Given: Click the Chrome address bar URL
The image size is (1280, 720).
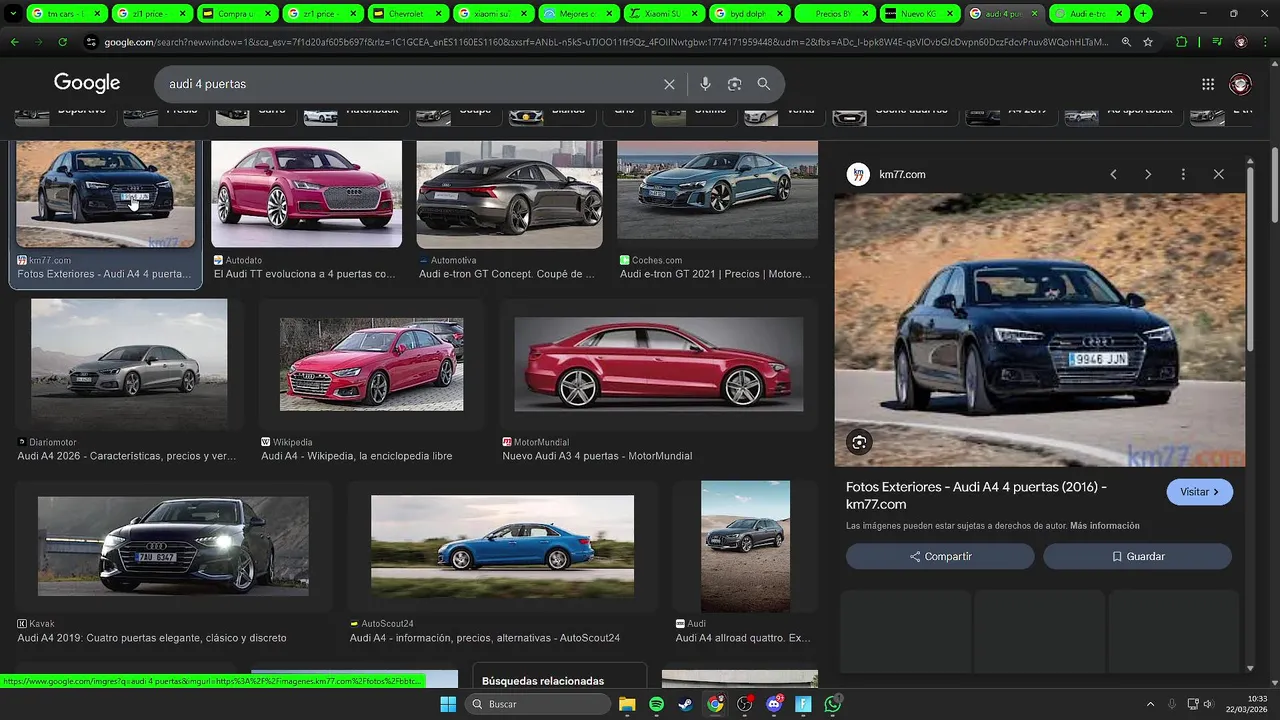Looking at the screenshot, I should point(607,42).
